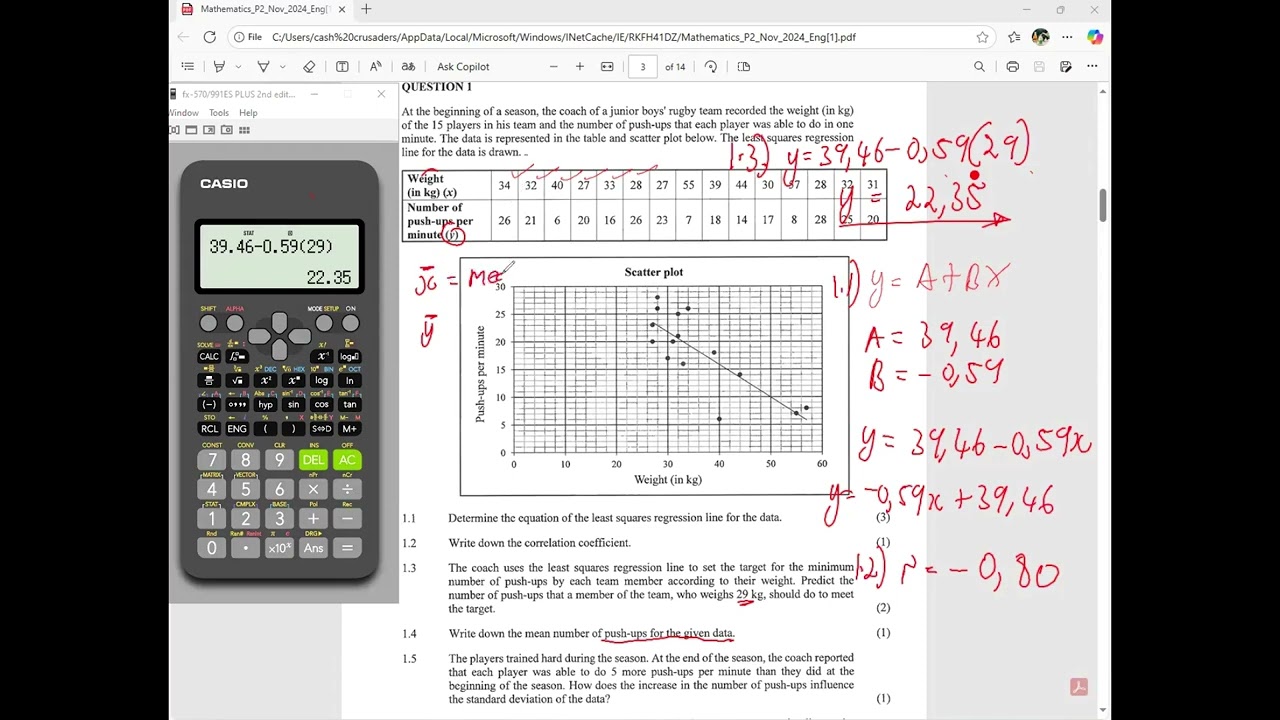Click the ×10^x key on the calculator
This screenshot has height=720, width=1280.
279,548
